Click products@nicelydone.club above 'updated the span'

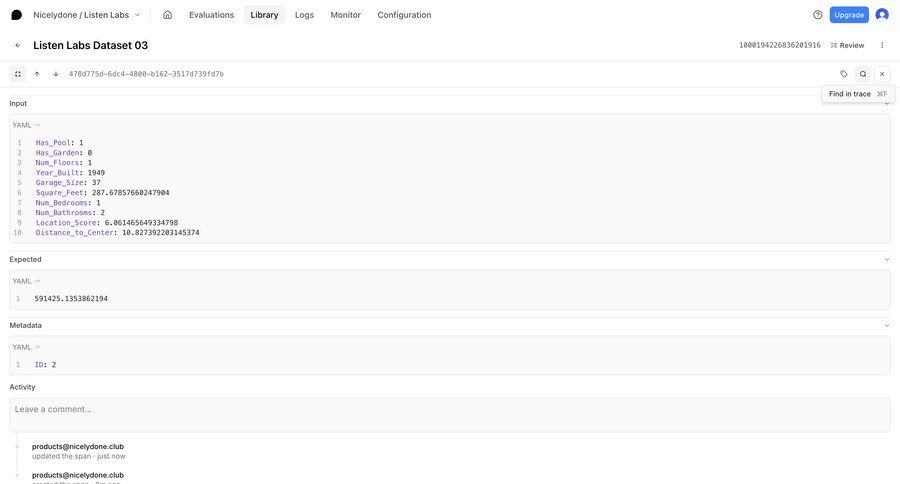78,447
